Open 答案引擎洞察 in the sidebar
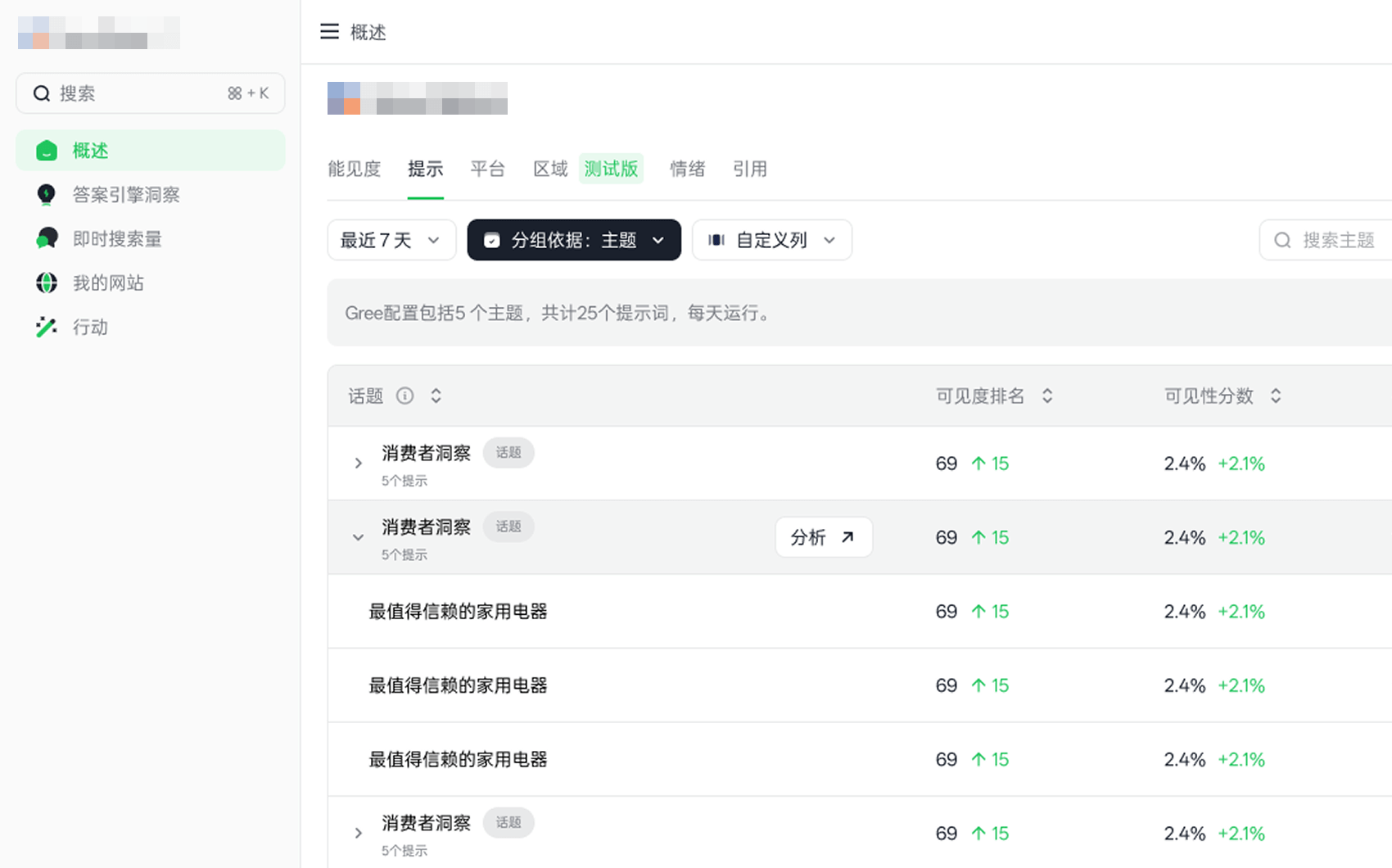1392x868 pixels. click(x=125, y=195)
